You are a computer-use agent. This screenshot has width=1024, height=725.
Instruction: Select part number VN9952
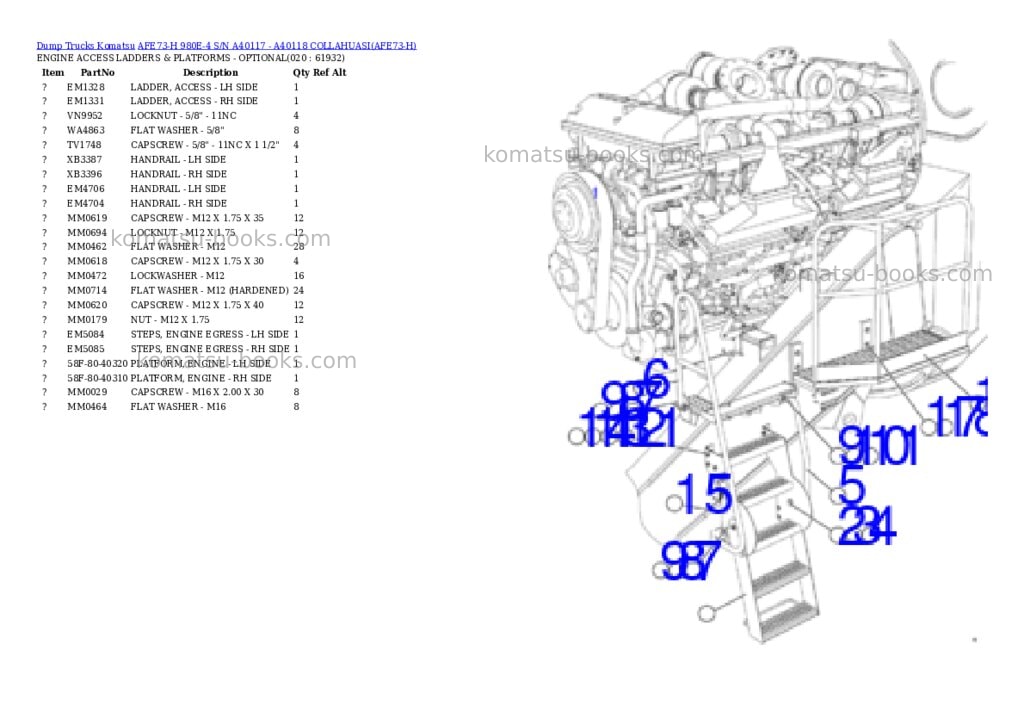tap(85, 116)
